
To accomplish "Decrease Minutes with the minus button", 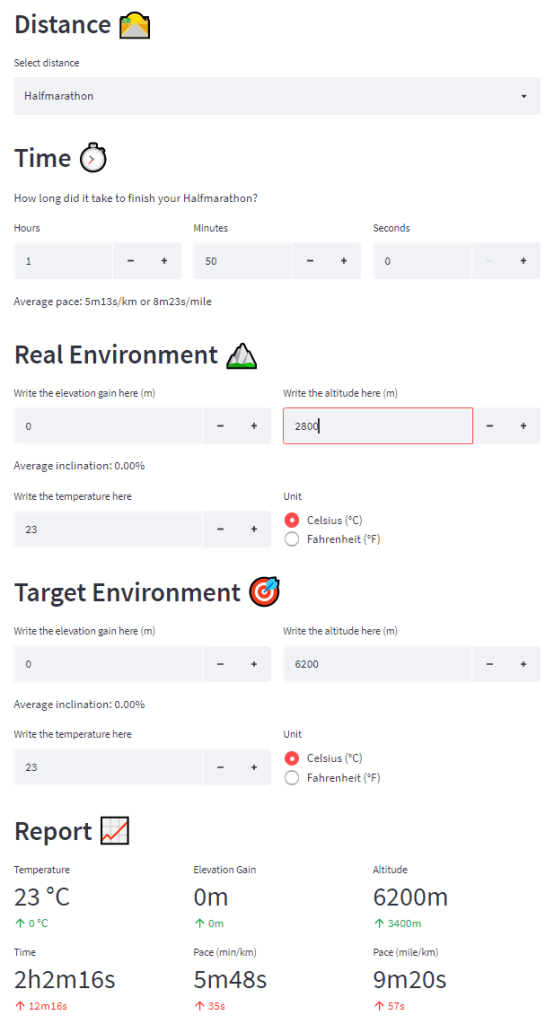I will [x=310, y=261].
